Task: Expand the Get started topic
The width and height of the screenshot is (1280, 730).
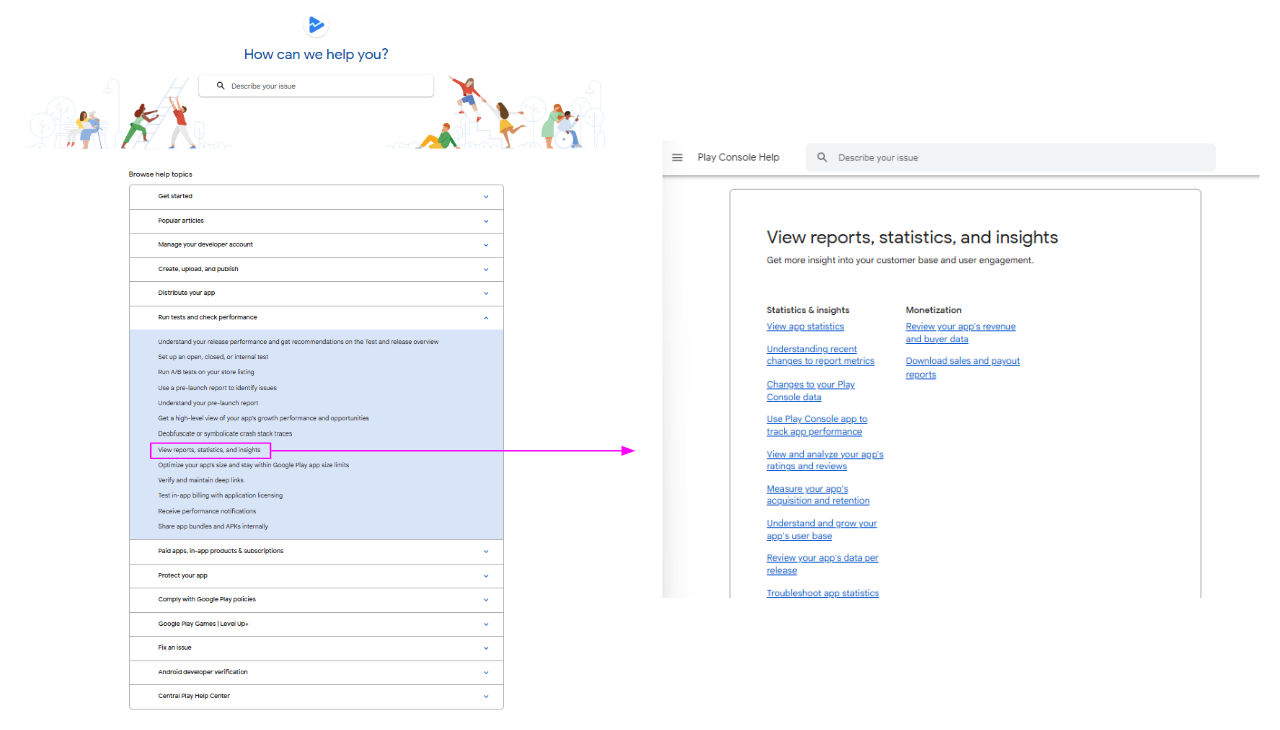Action: (316, 197)
